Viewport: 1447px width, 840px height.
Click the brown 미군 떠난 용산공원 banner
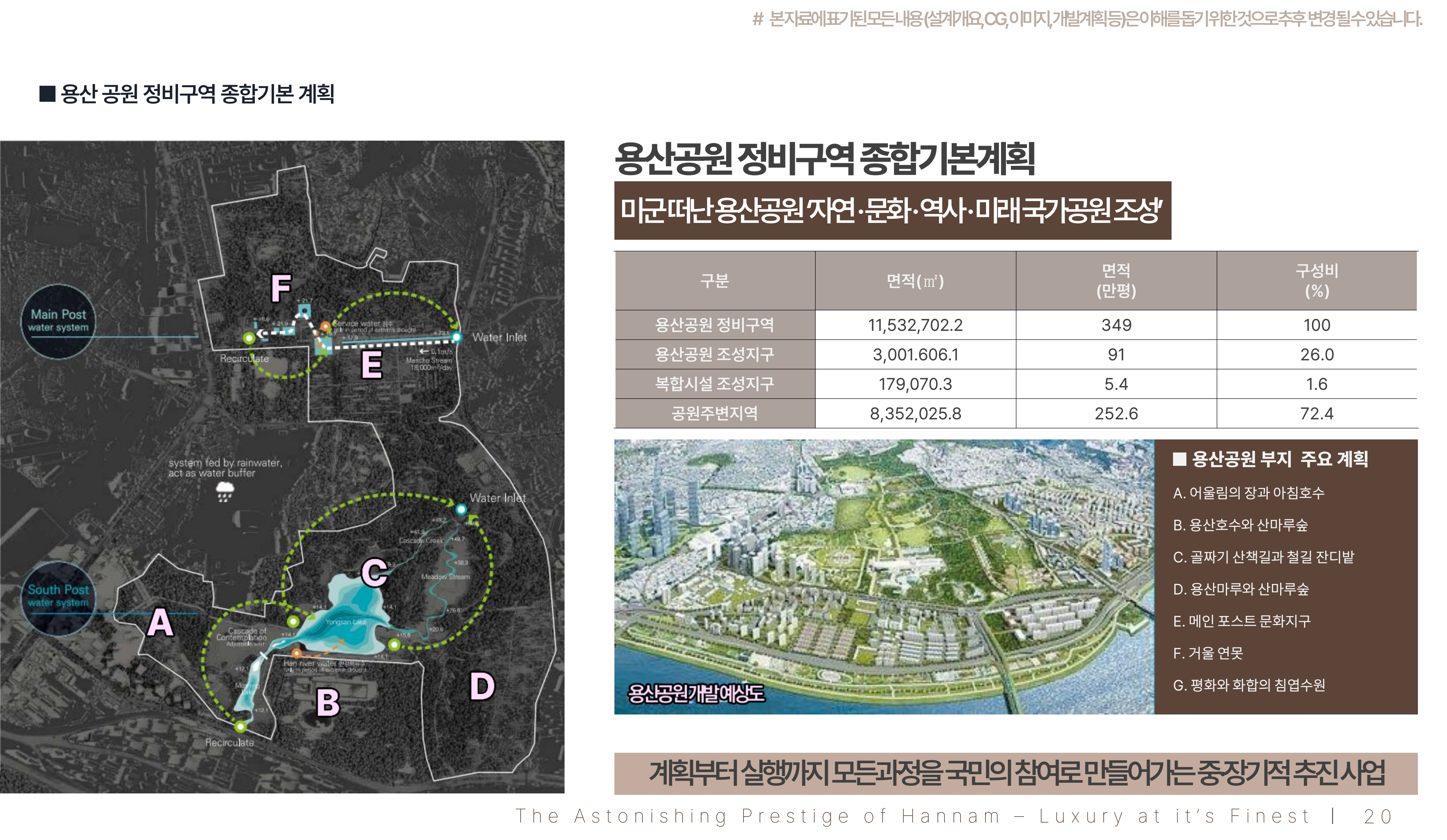pyautogui.click(x=892, y=211)
